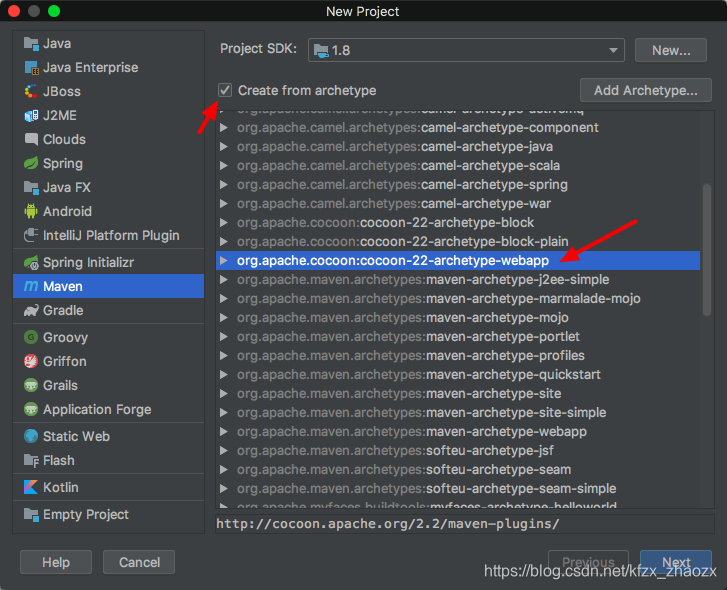The width and height of the screenshot is (727, 590).
Task: Expand camel-archetype-scala node
Action: point(224,165)
